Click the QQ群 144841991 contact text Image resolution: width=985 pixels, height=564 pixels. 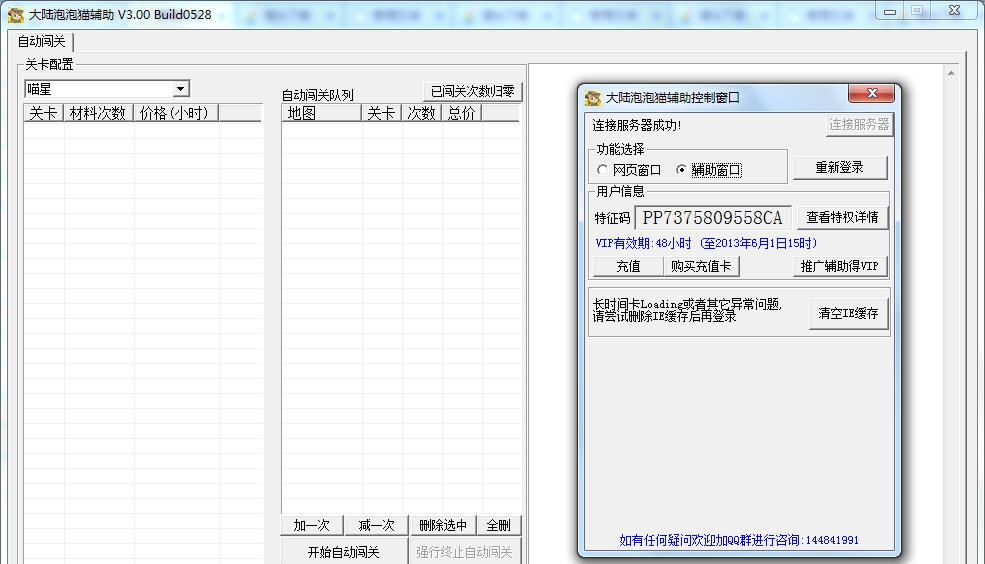pos(739,540)
